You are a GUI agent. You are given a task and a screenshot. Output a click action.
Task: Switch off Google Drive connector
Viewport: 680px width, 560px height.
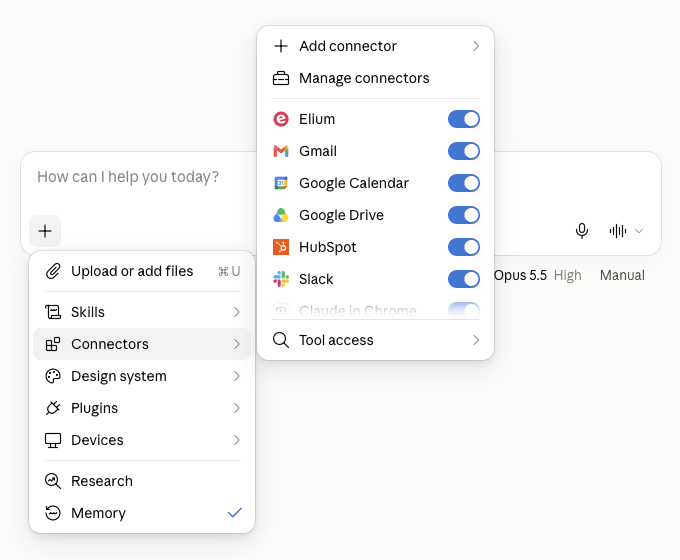pos(464,215)
